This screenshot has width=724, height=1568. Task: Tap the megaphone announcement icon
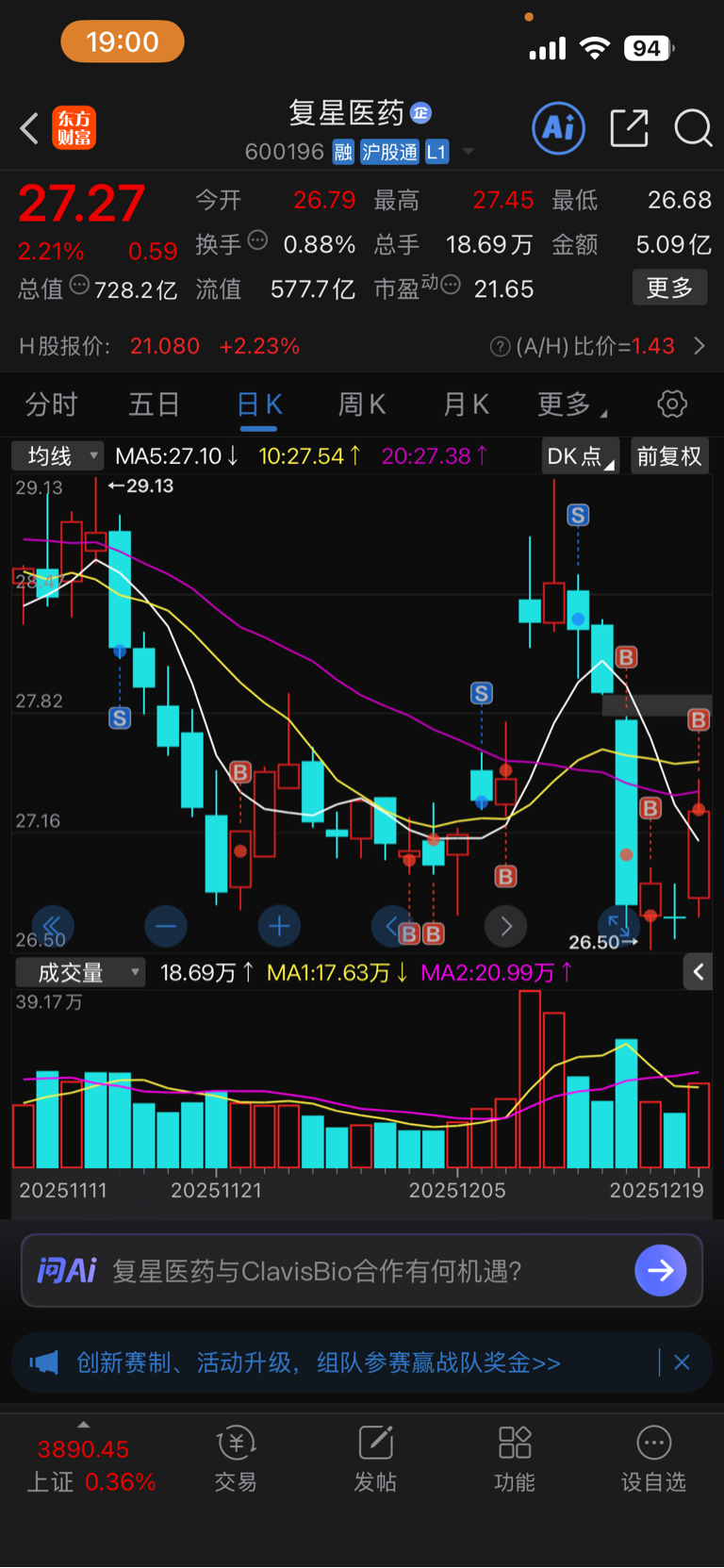point(44,1362)
